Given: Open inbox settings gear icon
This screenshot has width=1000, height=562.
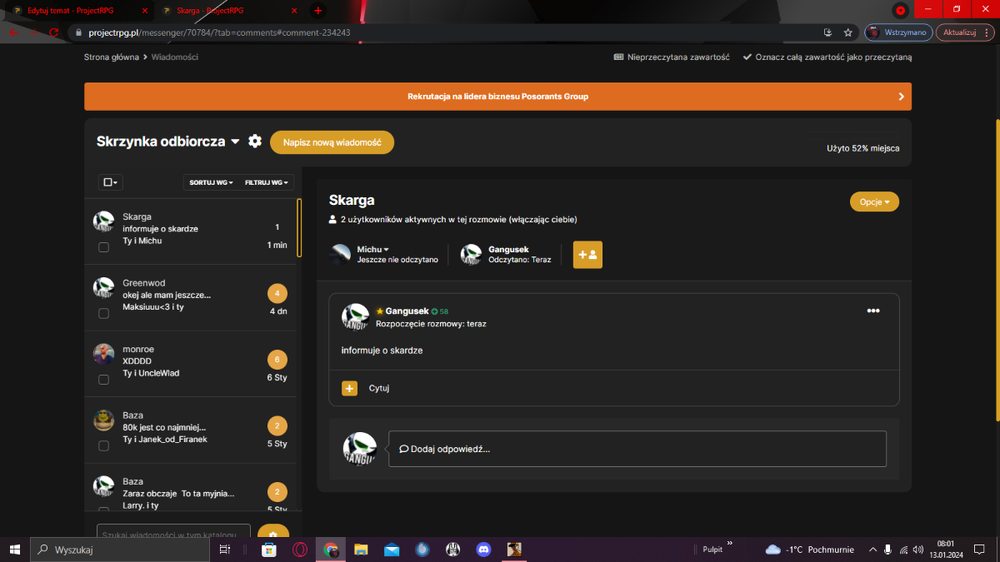Looking at the screenshot, I should pos(254,141).
